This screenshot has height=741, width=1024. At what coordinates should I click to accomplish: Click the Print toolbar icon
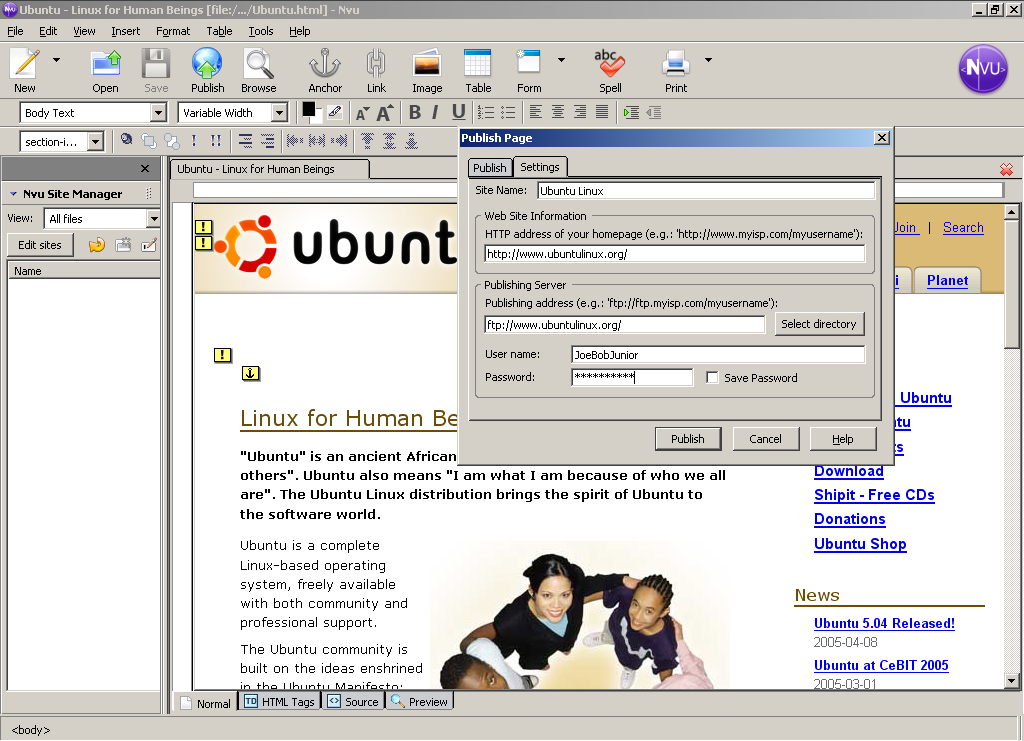click(675, 64)
